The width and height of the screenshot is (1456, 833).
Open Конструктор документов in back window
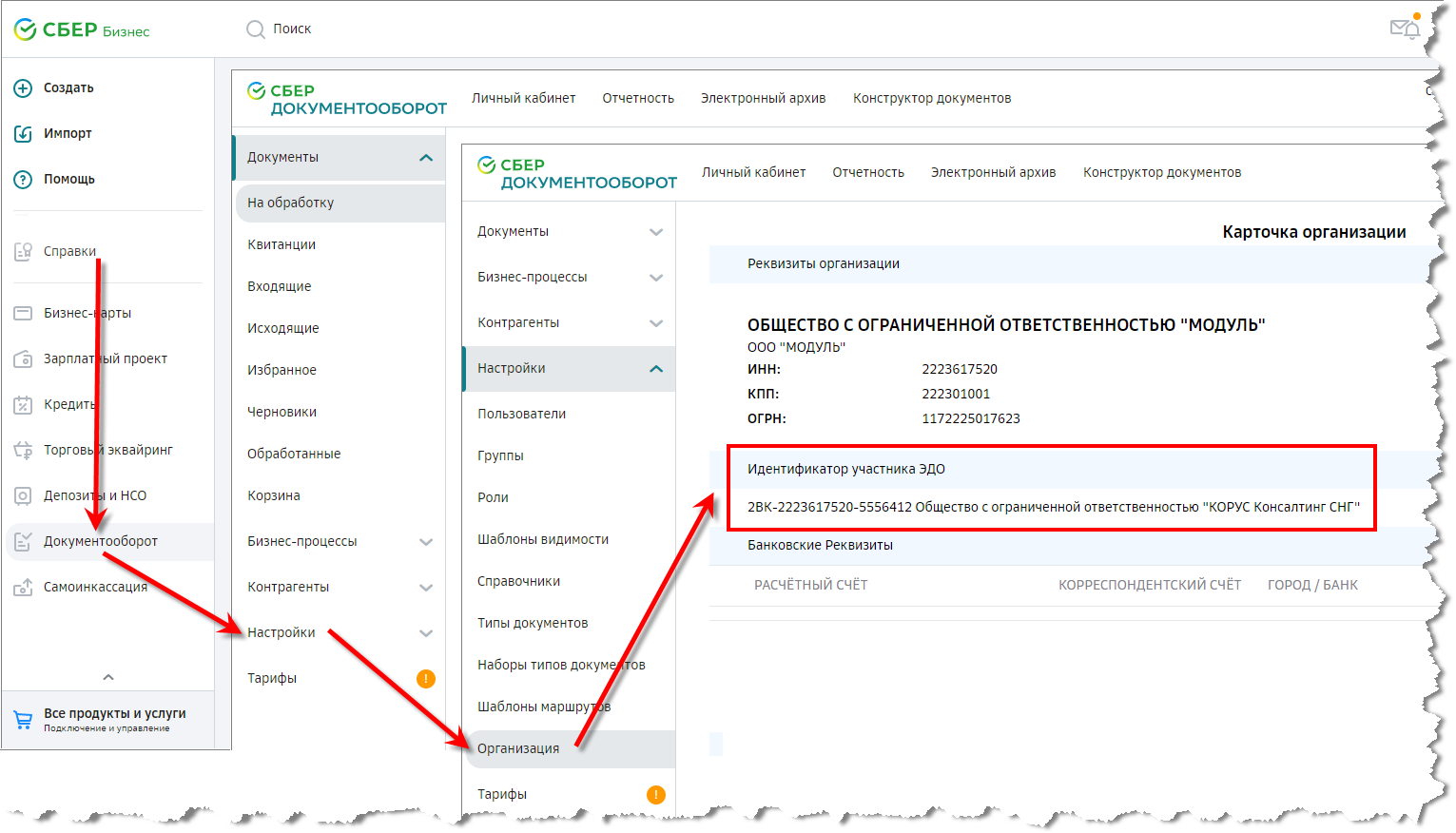tap(932, 98)
